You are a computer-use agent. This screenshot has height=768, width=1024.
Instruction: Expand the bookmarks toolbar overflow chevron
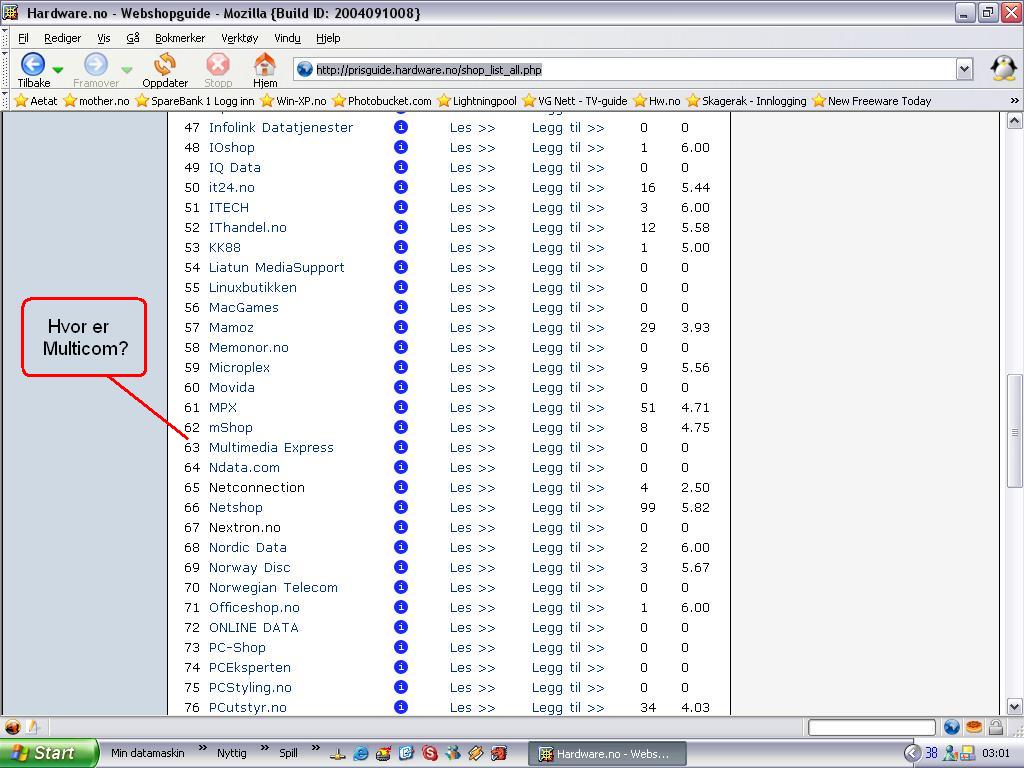[x=1014, y=101]
